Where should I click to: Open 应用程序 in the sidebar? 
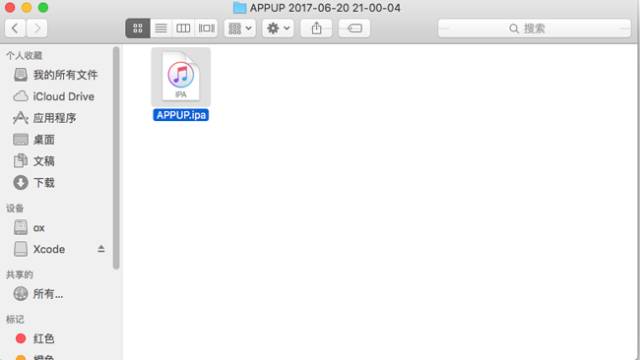click(x=56, y=118)
